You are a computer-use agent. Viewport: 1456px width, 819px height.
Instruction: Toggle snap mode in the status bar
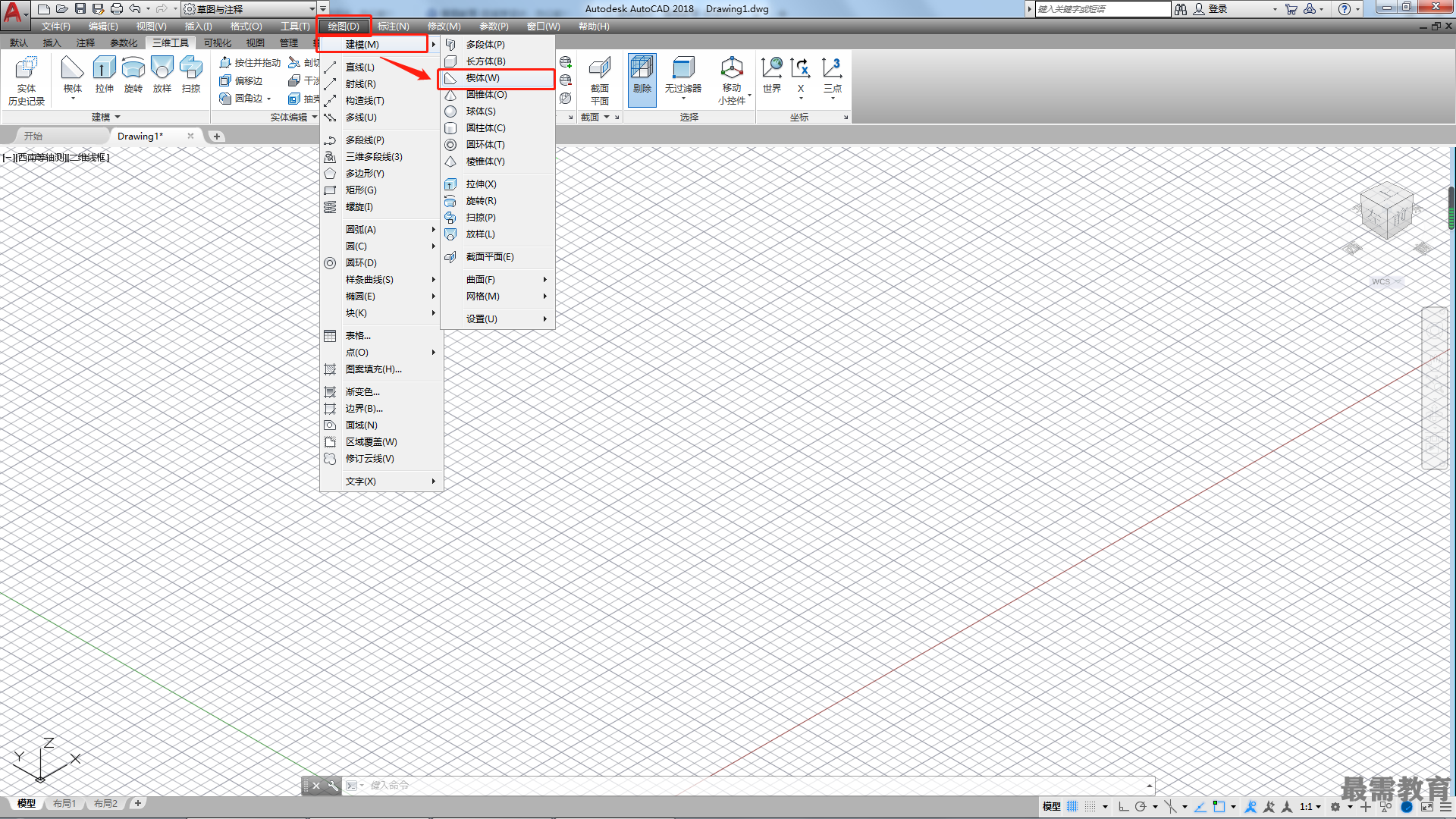pyautogui.click(x=1090, y=807)
